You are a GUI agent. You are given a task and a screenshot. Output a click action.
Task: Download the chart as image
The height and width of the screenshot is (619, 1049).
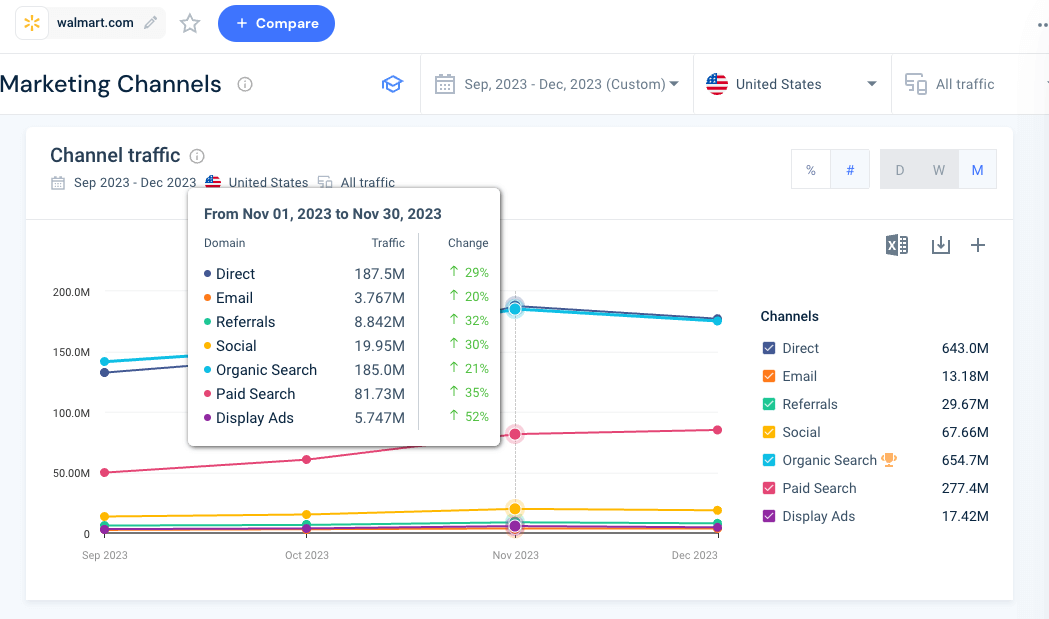coord(941,245)
